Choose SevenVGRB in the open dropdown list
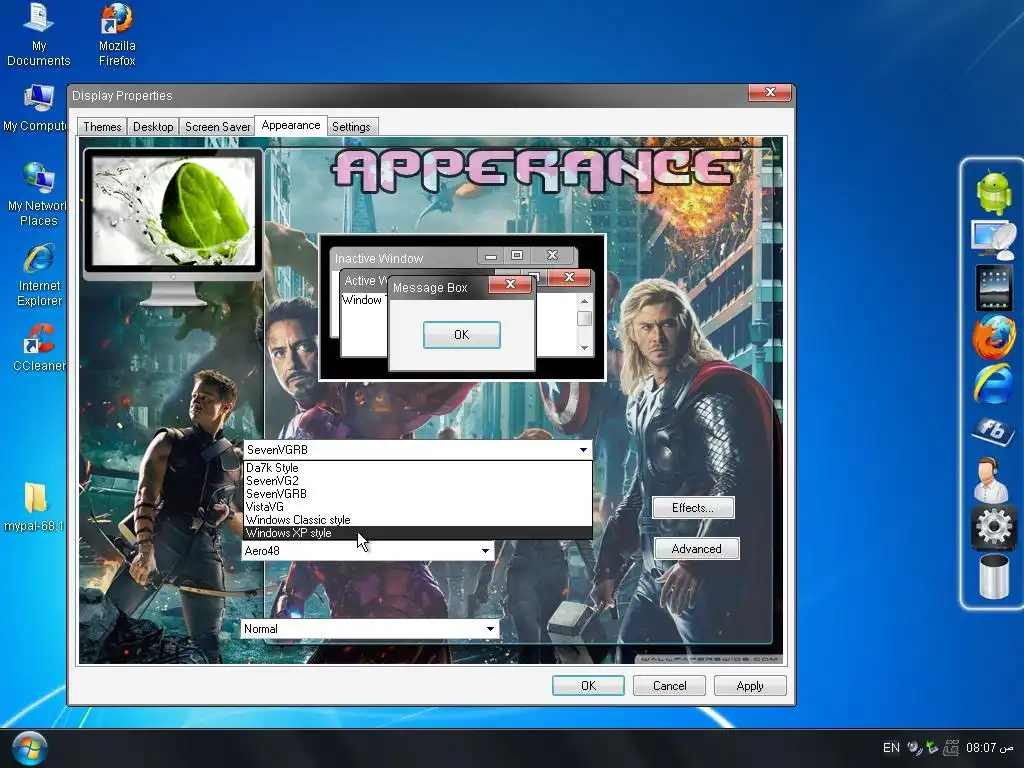This screenshot has width=1024, height=768. tap(417, 494)
